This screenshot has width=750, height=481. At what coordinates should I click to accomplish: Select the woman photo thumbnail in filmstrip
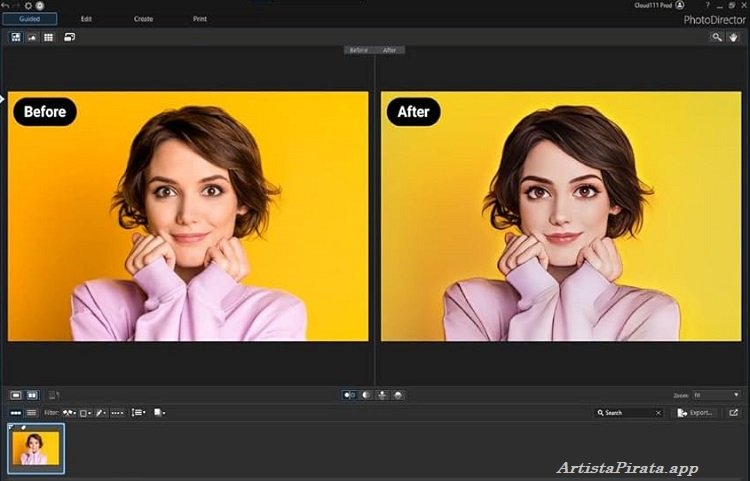point(36,447)
